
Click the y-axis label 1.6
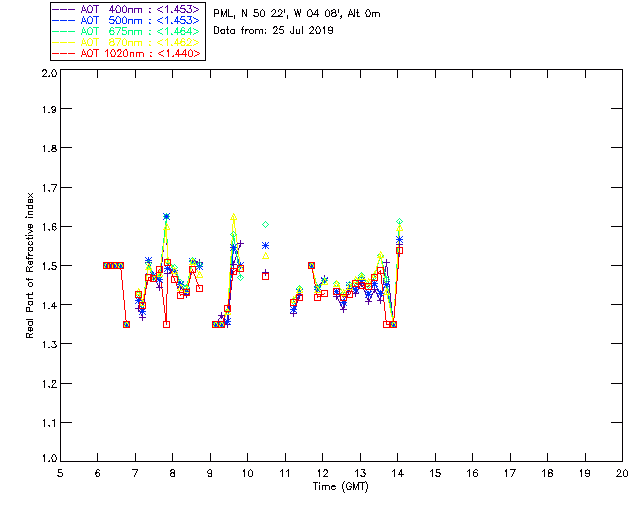tap(49, 227)
